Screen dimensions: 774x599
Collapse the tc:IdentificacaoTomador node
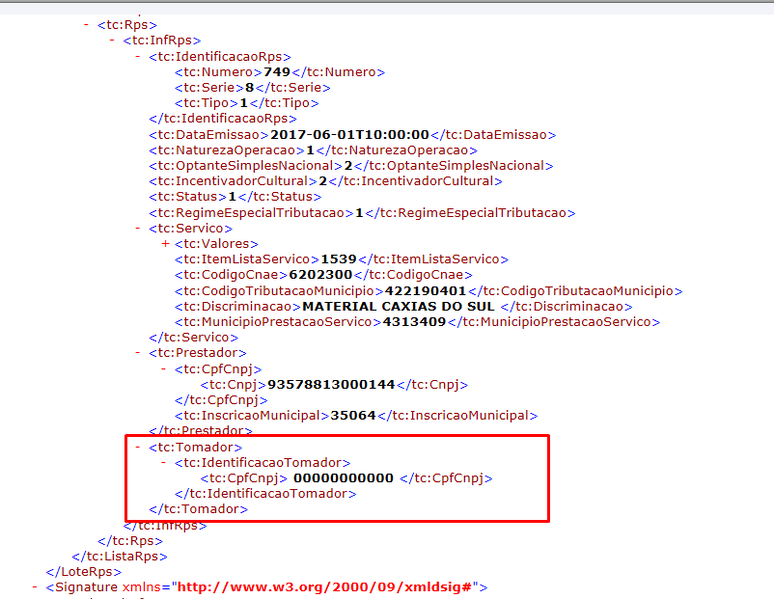click(x=163, y=463)
